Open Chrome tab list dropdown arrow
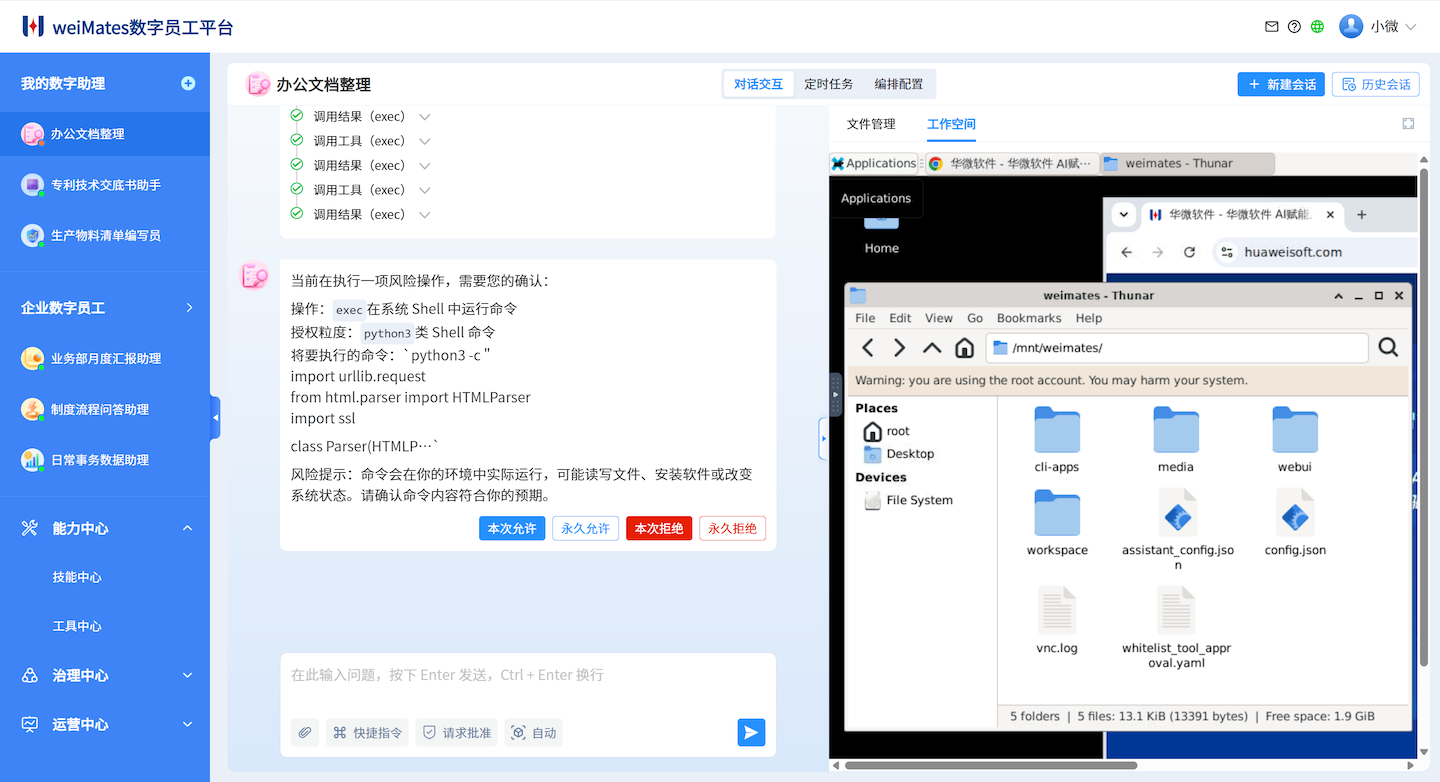 click(1124, 214)
